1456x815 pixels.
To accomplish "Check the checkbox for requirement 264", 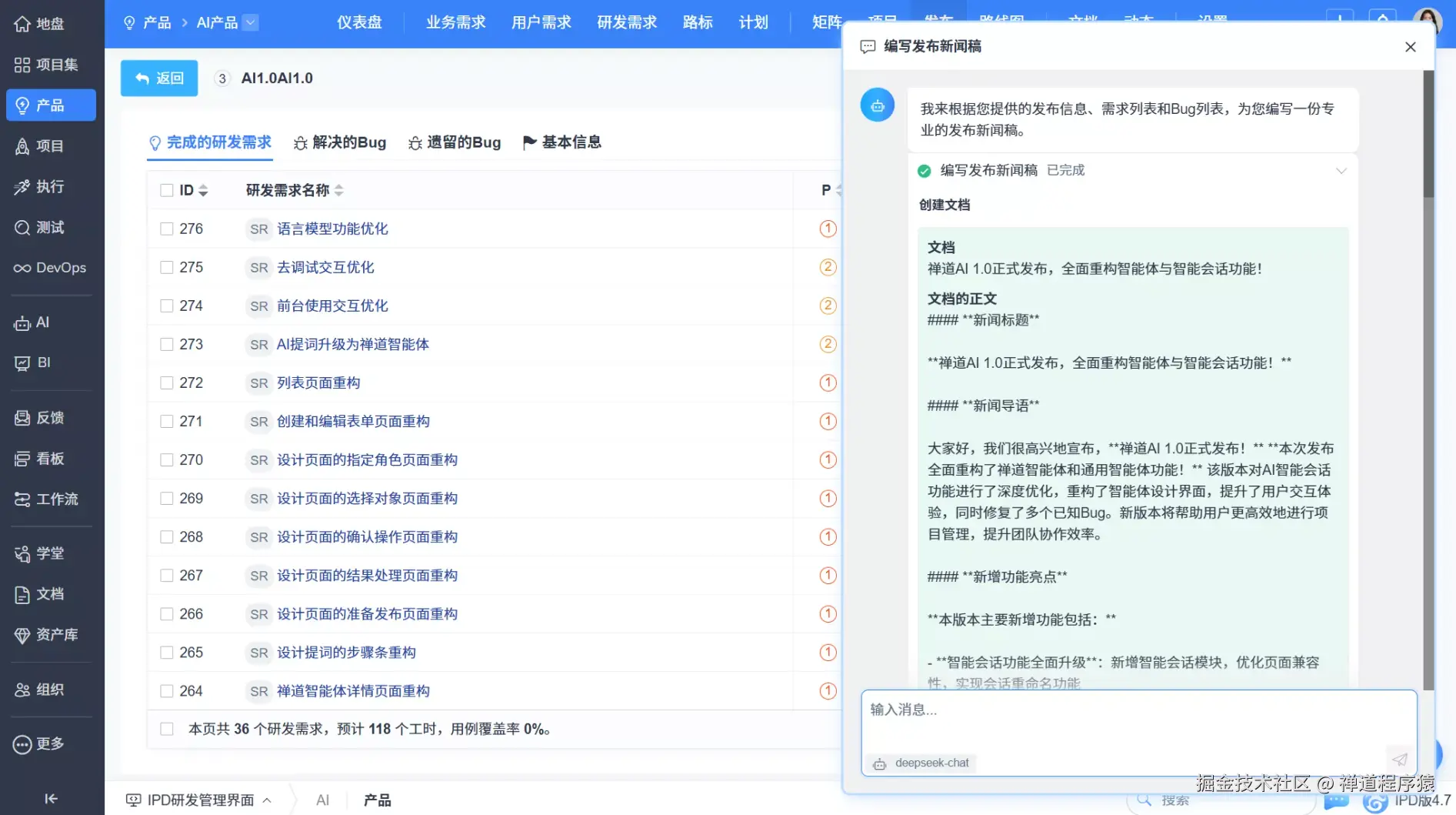I will coord(166,690).
